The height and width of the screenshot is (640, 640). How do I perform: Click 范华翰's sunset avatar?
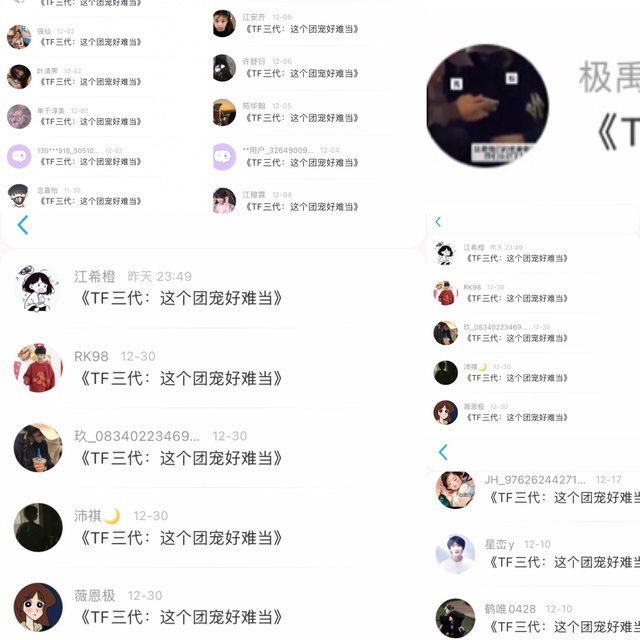tap(224, 112)
